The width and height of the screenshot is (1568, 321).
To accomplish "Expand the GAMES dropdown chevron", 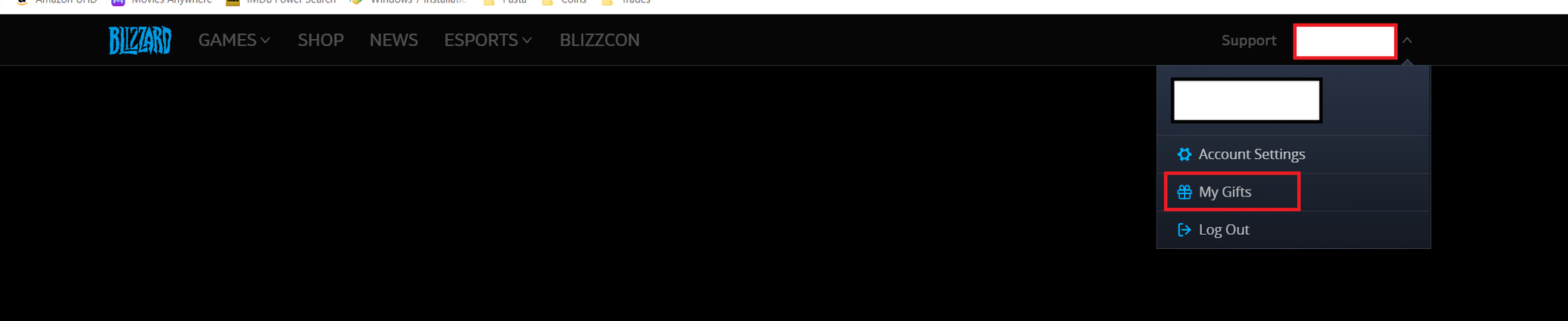I will pos(265,41).
